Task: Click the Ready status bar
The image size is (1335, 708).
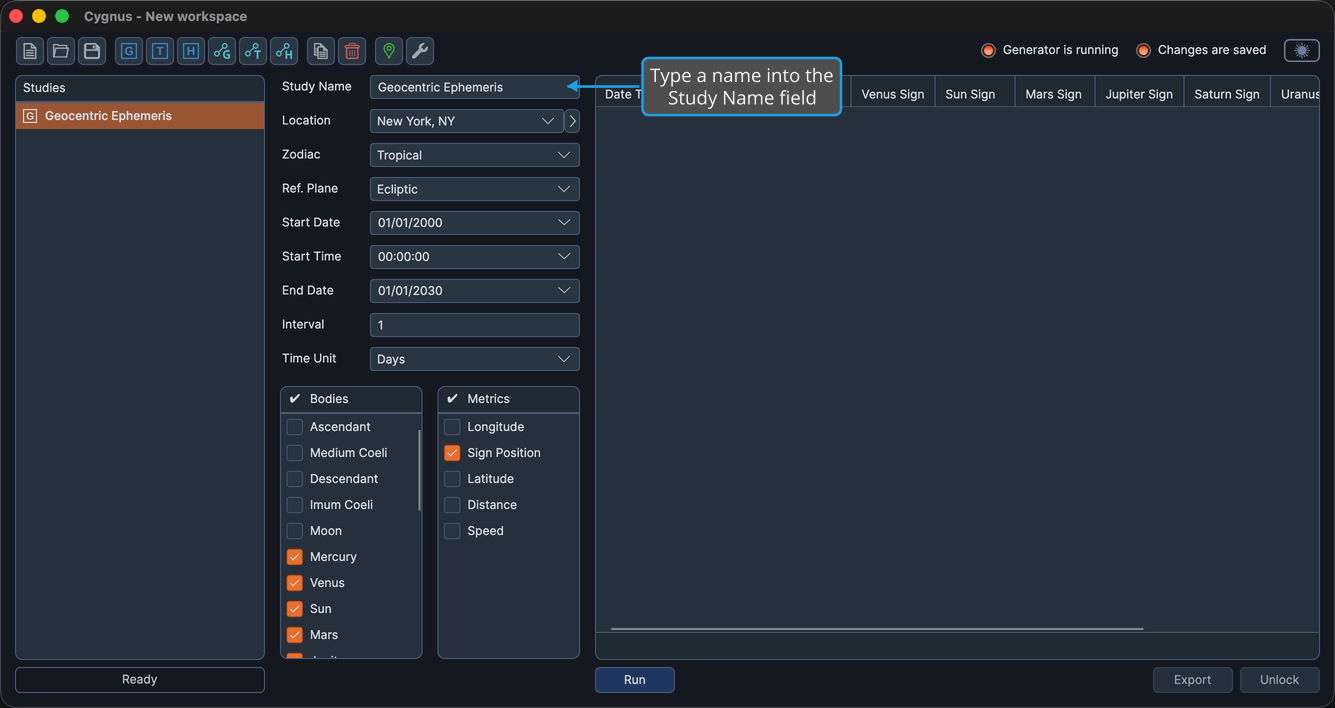Action: click(x=140, y=680)
